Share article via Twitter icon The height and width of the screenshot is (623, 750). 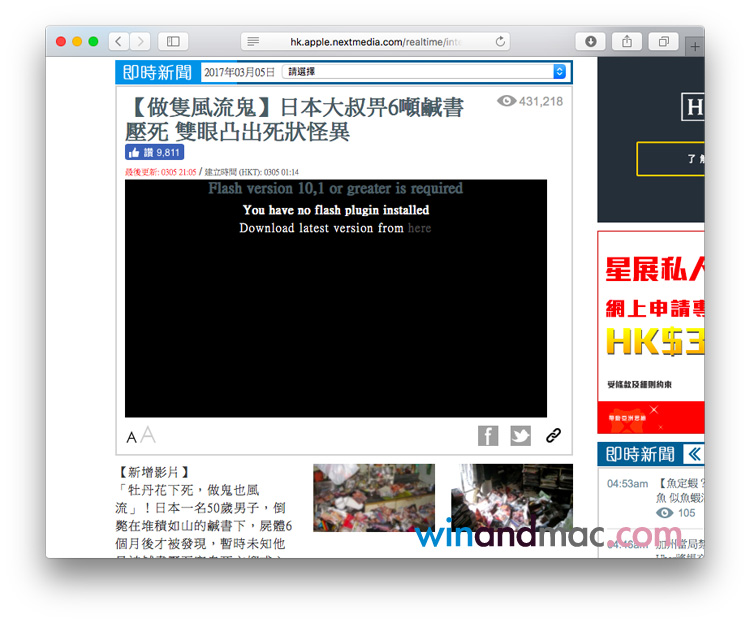click(520, 435)
